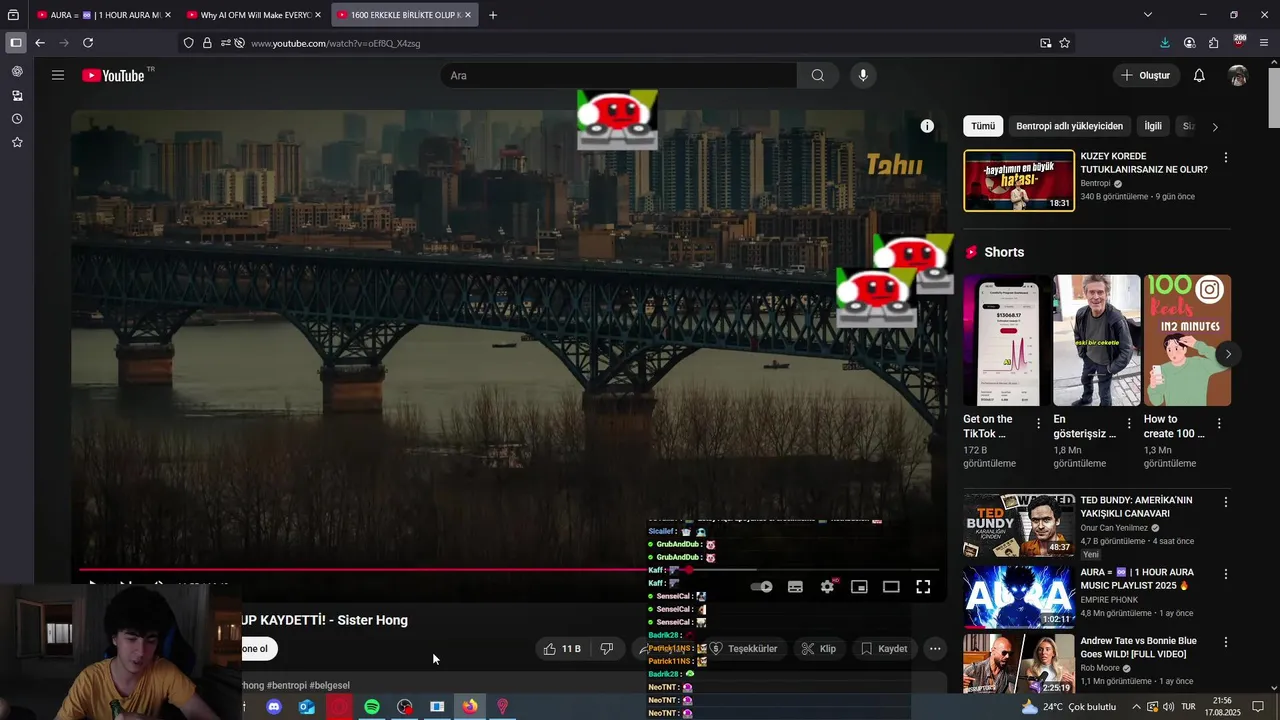Toggle the autoplay switch in player
1280x720 pixels.
762,587
